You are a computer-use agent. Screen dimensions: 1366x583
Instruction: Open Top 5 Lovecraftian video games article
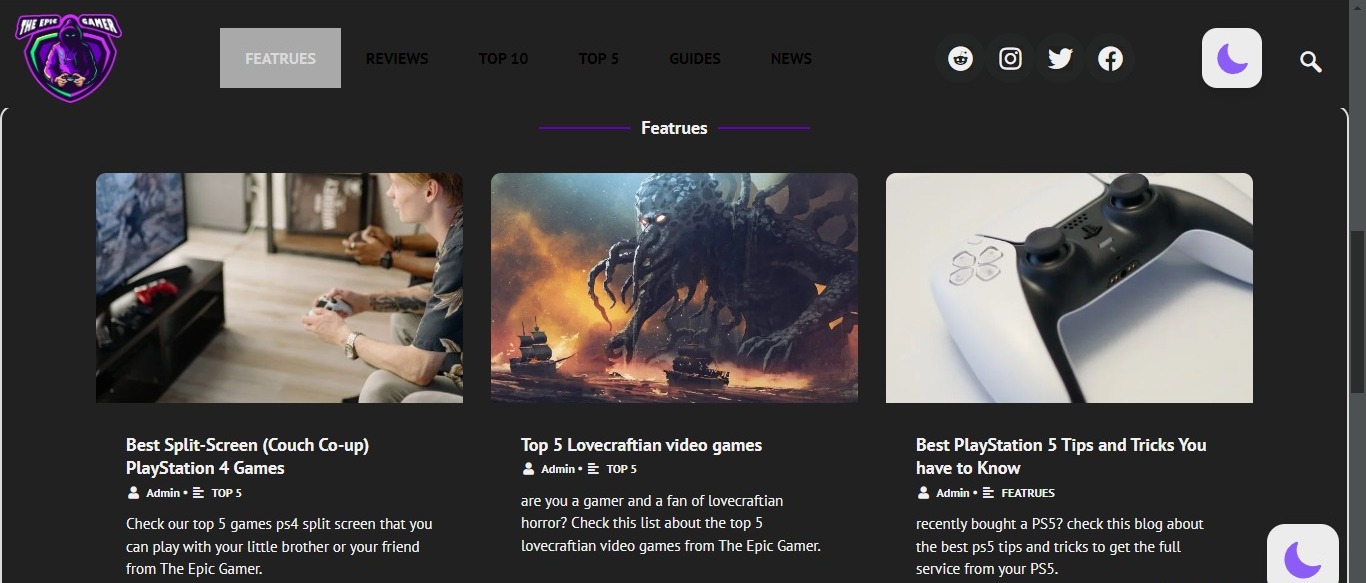641,445
